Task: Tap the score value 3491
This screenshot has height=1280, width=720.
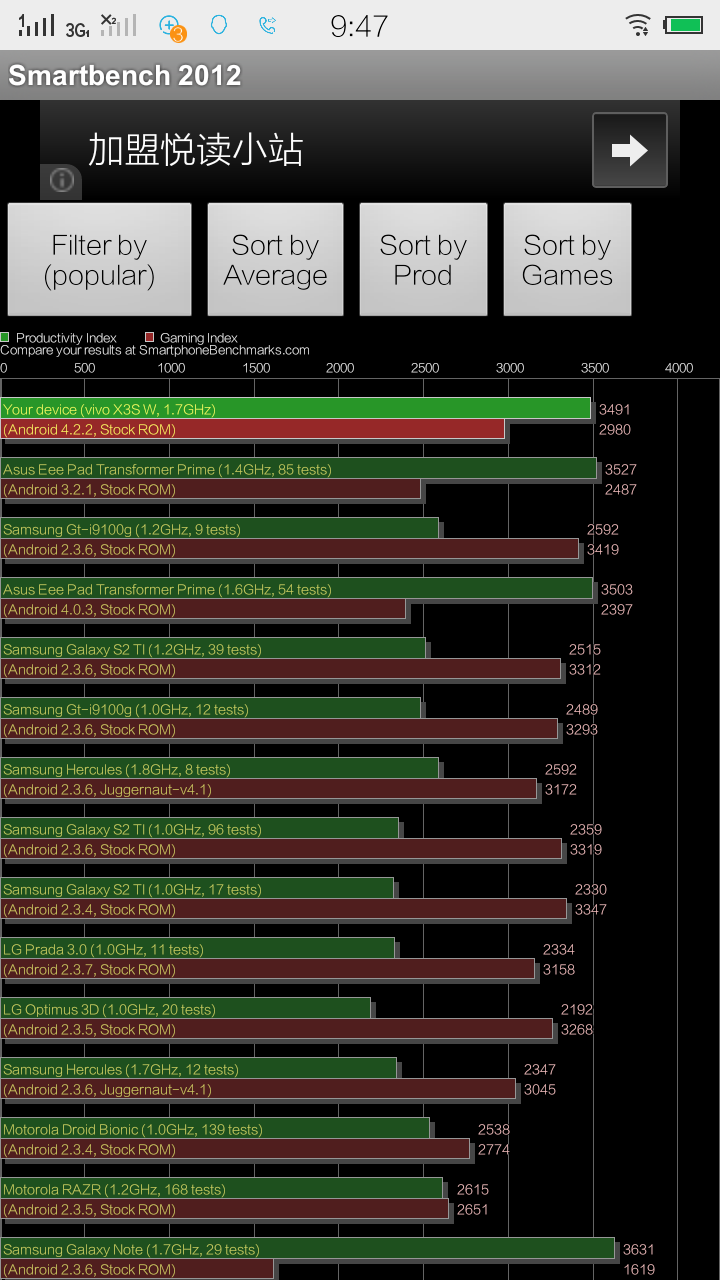Action: 615,409
